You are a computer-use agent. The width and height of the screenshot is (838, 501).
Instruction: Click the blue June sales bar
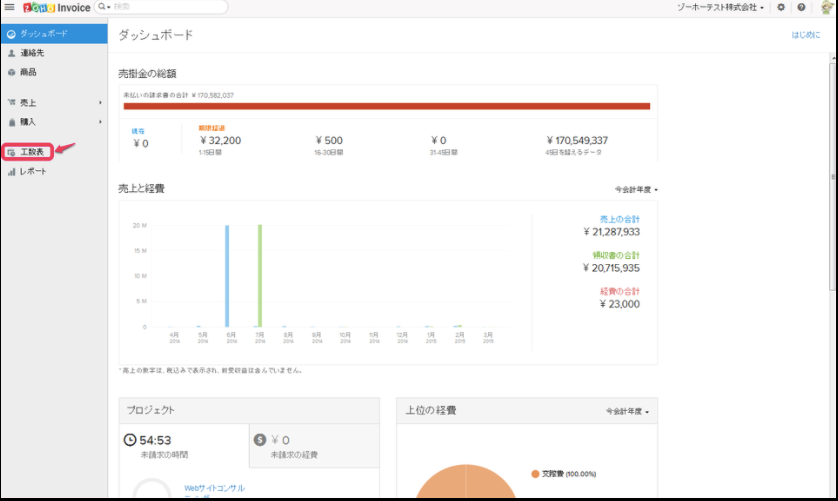[227, 276]
